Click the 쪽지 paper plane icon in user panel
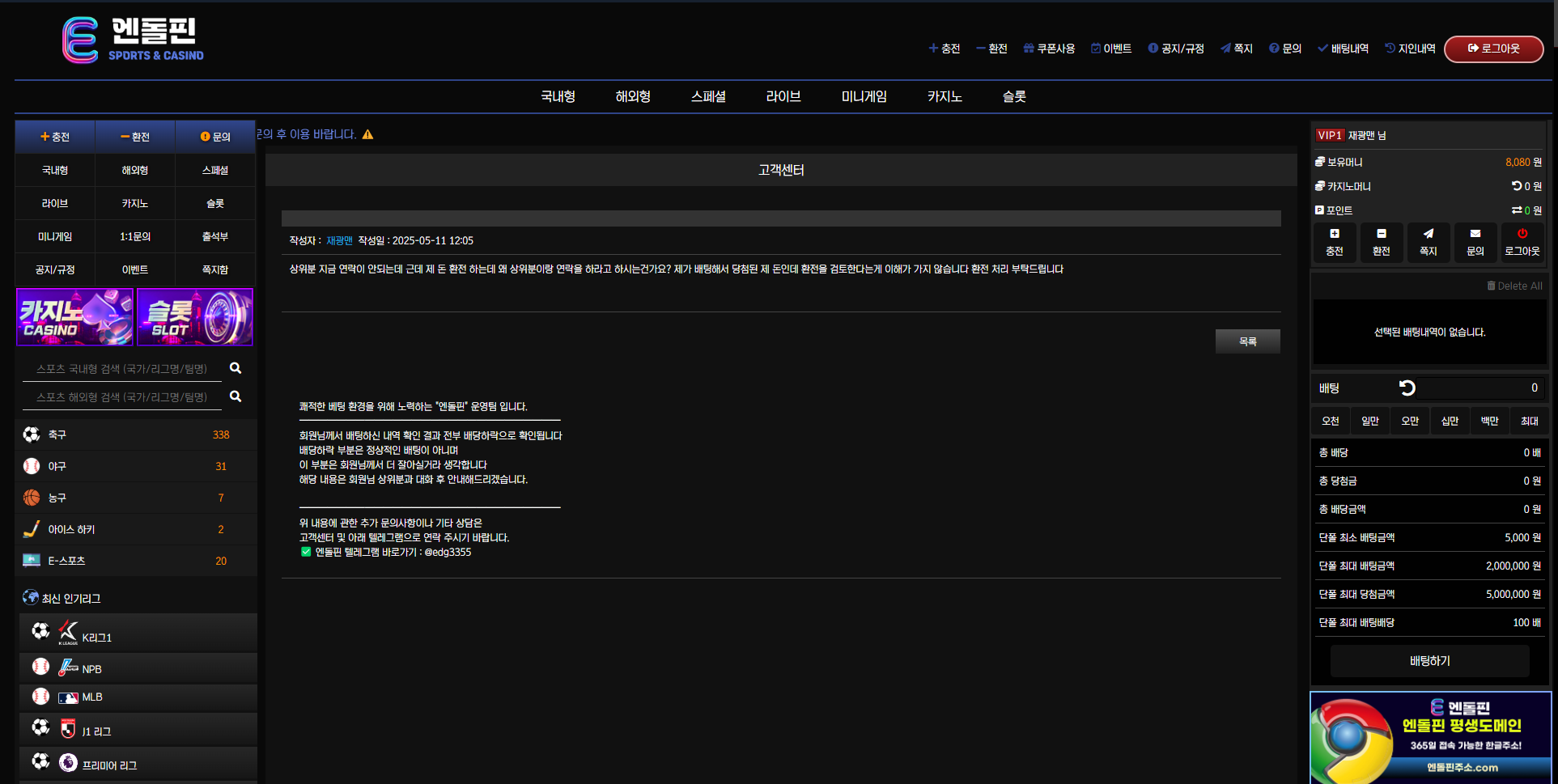1558x784 pixels. click(x=1428, y=234)
